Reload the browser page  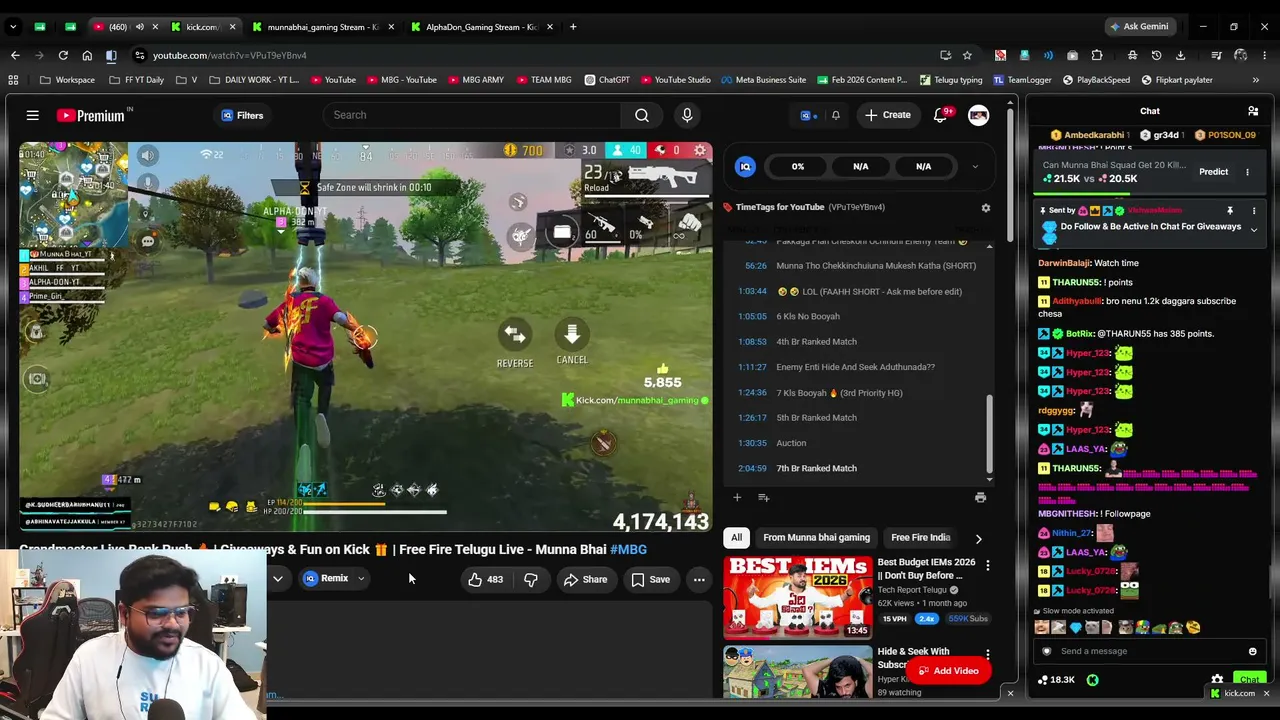(x=63, y=55)
